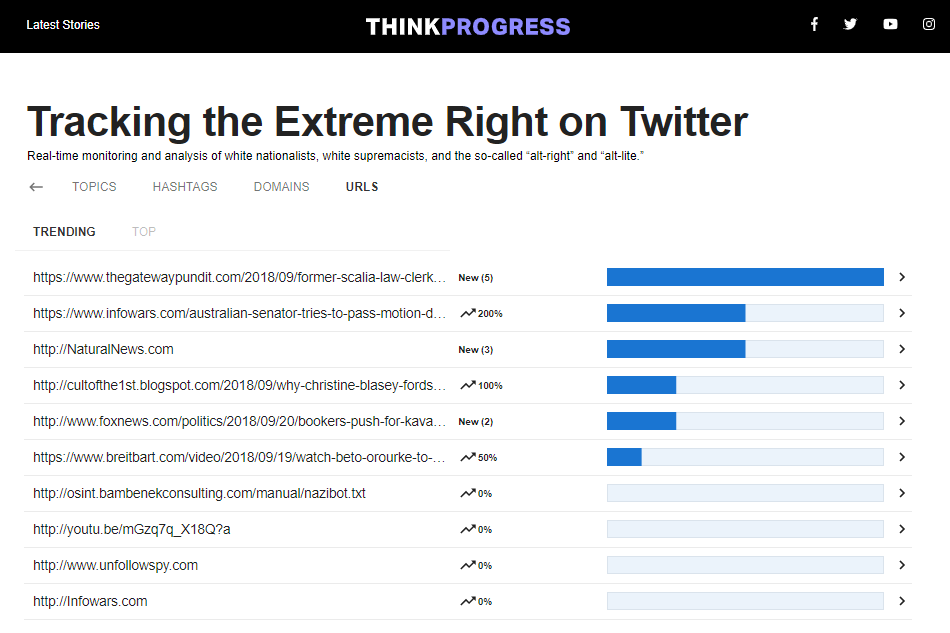Click the back arrow beside Topics
Image resolution: width=950 pixels, height=633 pixels.
[x=36, y=187]
